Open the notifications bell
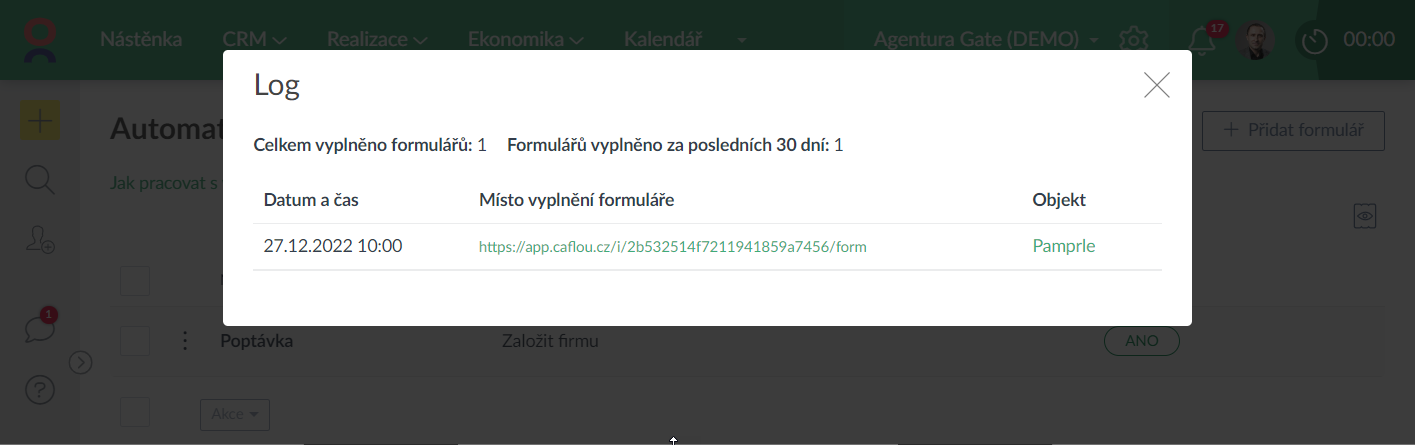 click(x=1201, y=40)
